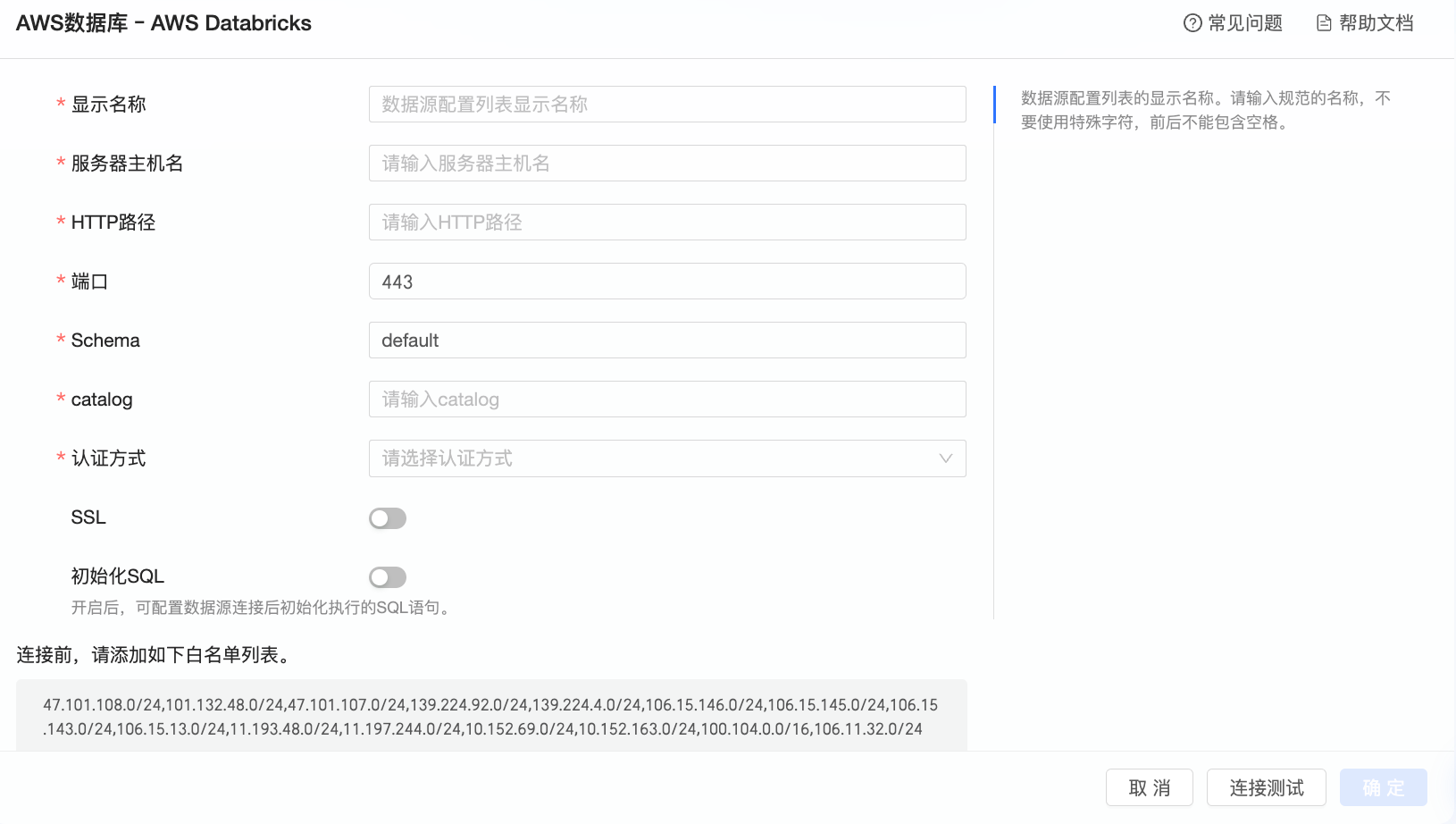The image size is (1456, 824).
Task: Focus the catalog input field
Action: point(667,399)
